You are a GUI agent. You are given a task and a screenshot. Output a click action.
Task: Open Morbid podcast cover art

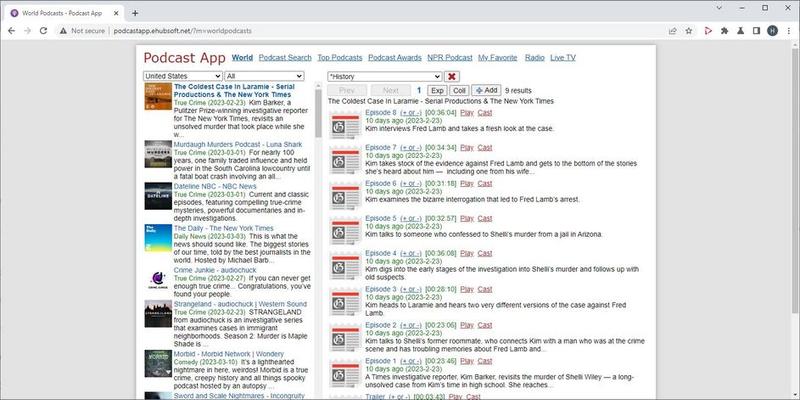[158, 363]
